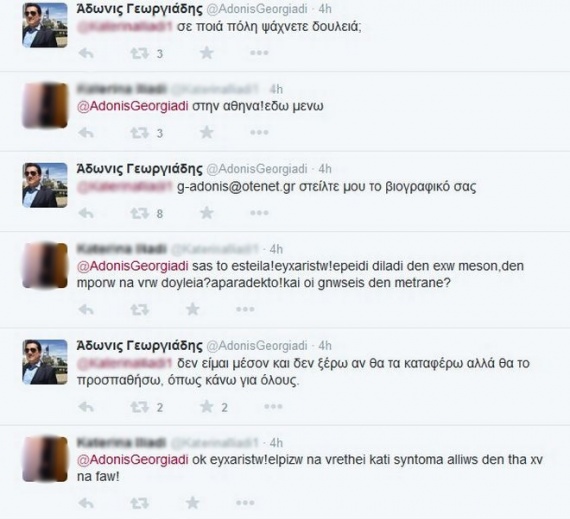The height and width of the screenshot is (519, 570).
Task: Retweet the tweet with 8 retweets
Action: [x=140, y=213]
